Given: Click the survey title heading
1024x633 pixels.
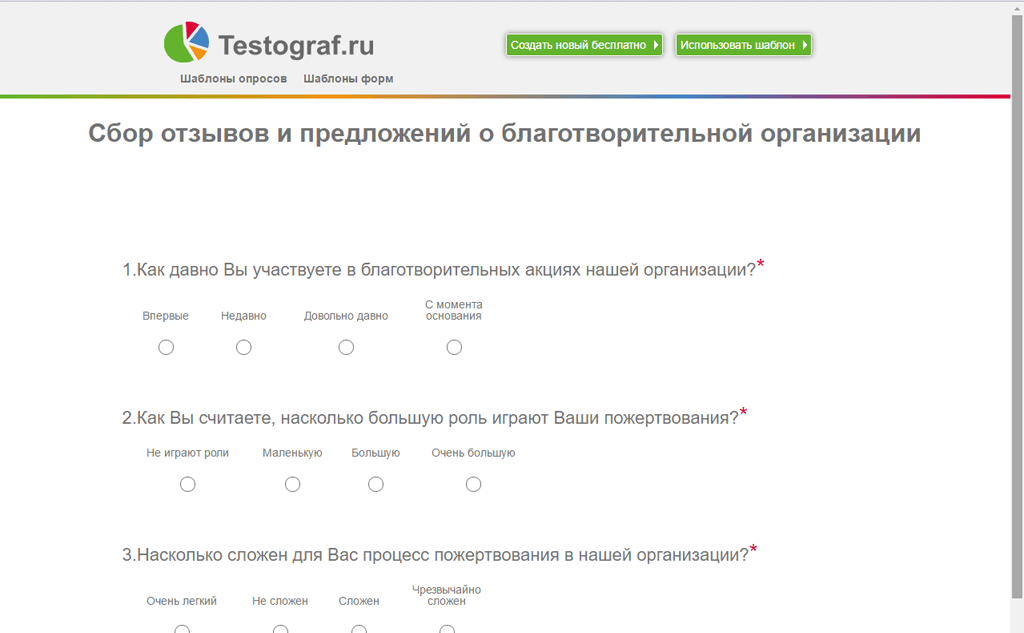Looking at the screenshot, I should (x=504, y=134).
